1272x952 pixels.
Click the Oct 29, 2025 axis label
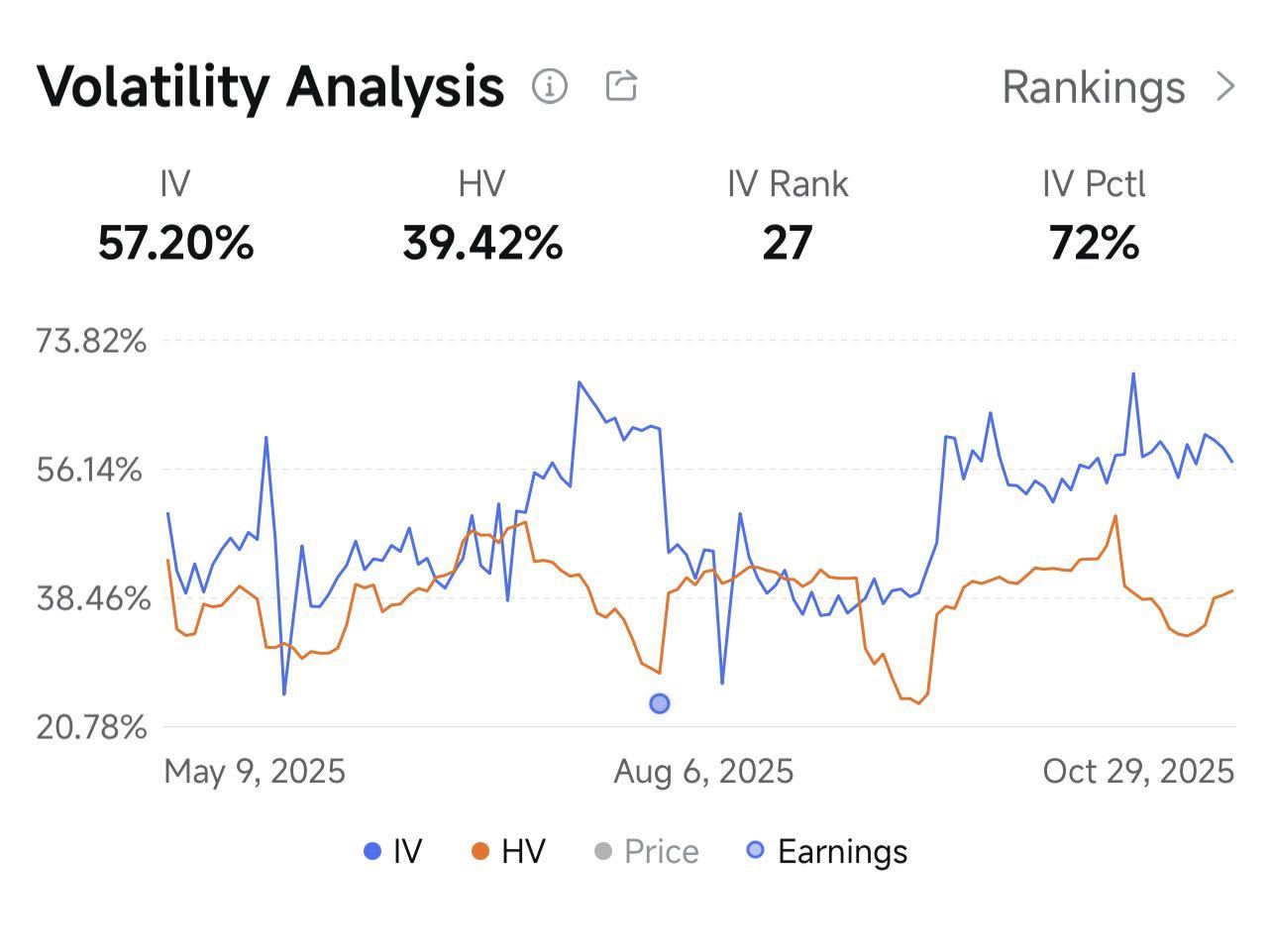coord(1138,771)
